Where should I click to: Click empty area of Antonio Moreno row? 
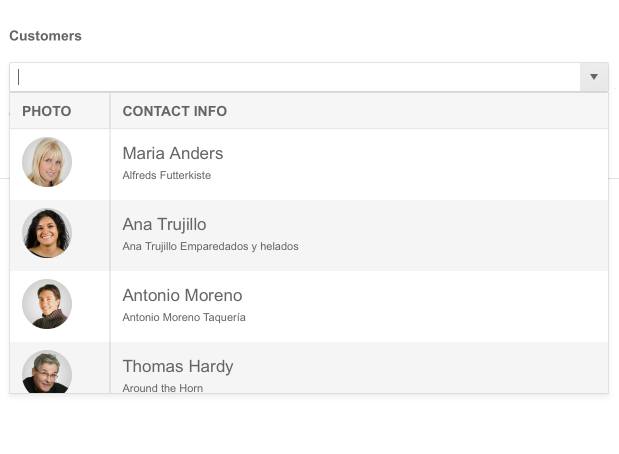coord(450,306)
